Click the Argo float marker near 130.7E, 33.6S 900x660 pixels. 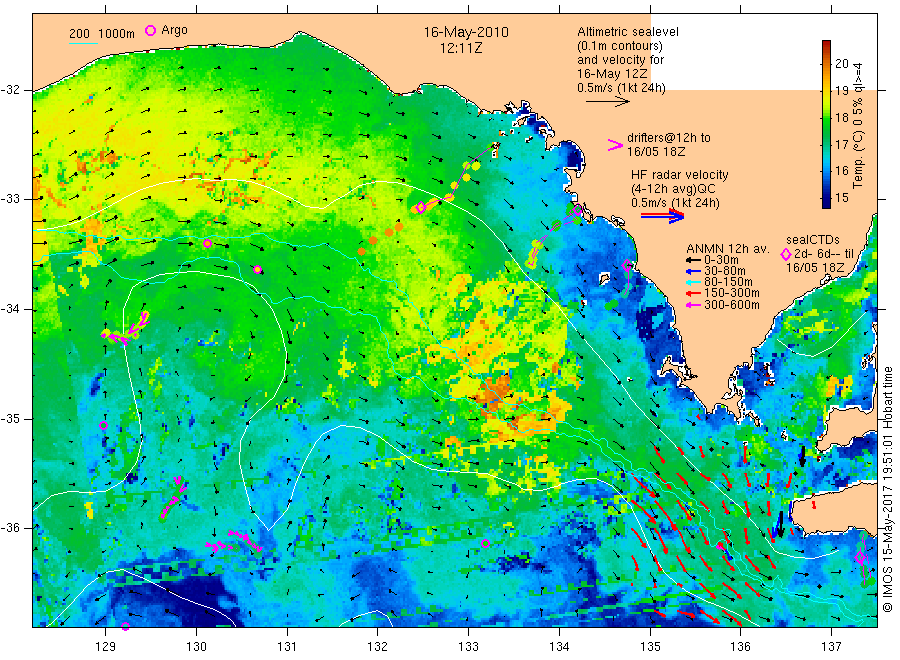pyautogui.click(x=258, y=270)
